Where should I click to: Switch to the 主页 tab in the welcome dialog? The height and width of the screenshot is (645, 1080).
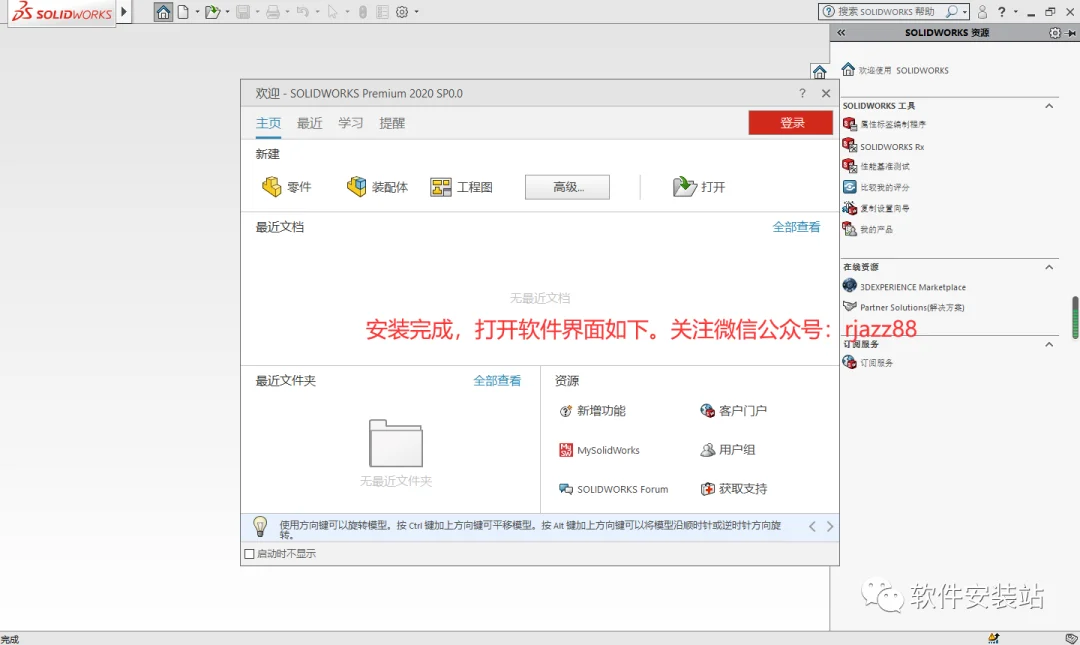pyautogui.click(x=269, y=123)
